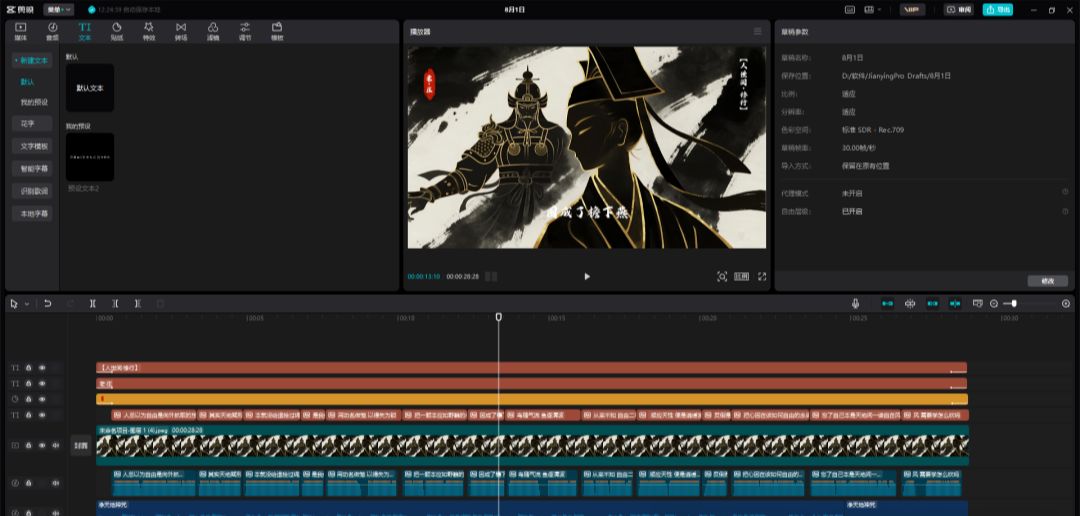This screenshot has height=516, width=1080.
Task: Switch to the 转场 (Transitions) tab
Action: pos(180,30)
